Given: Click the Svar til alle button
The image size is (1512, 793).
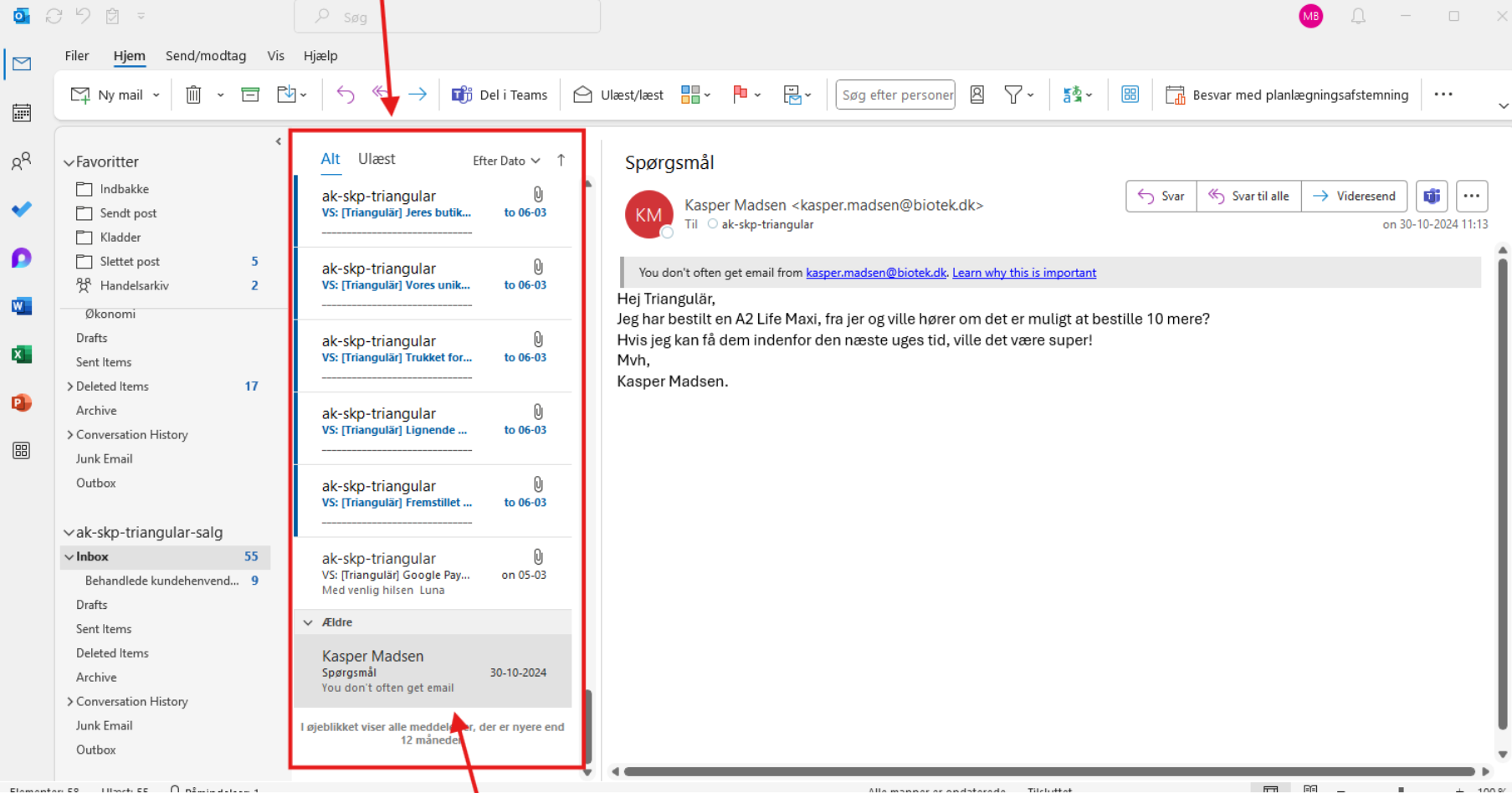Looking at the screenshot, I should pyautogui.click(x=1248, y=196).
